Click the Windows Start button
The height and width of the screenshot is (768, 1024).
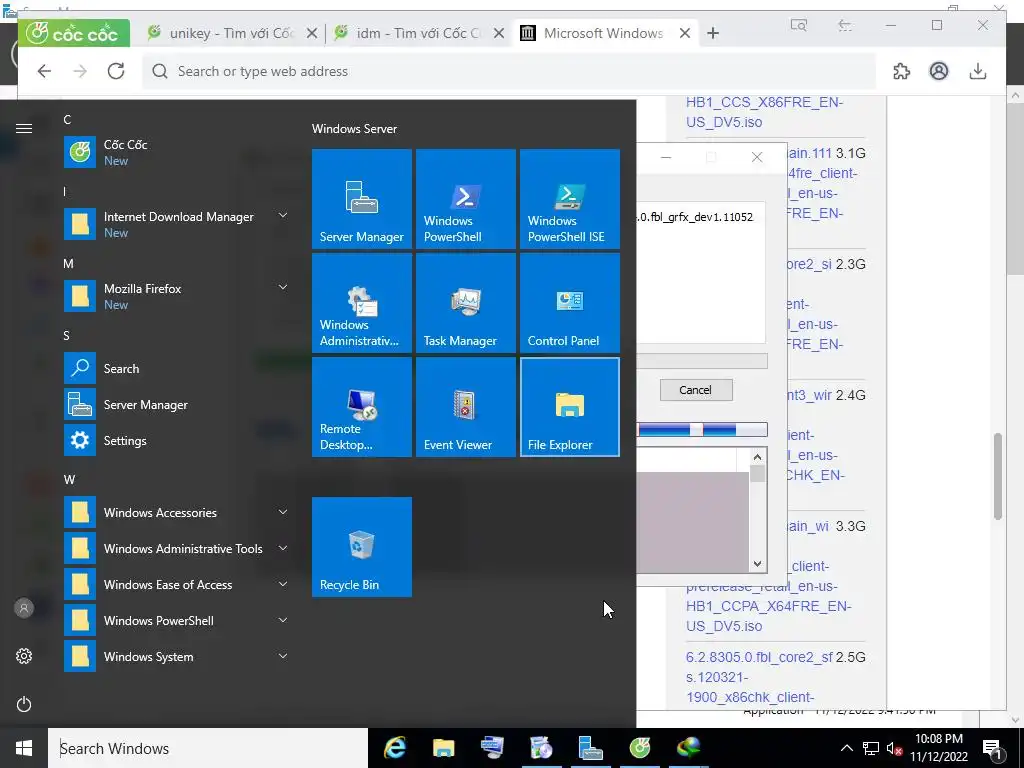(x=24, y=748)
